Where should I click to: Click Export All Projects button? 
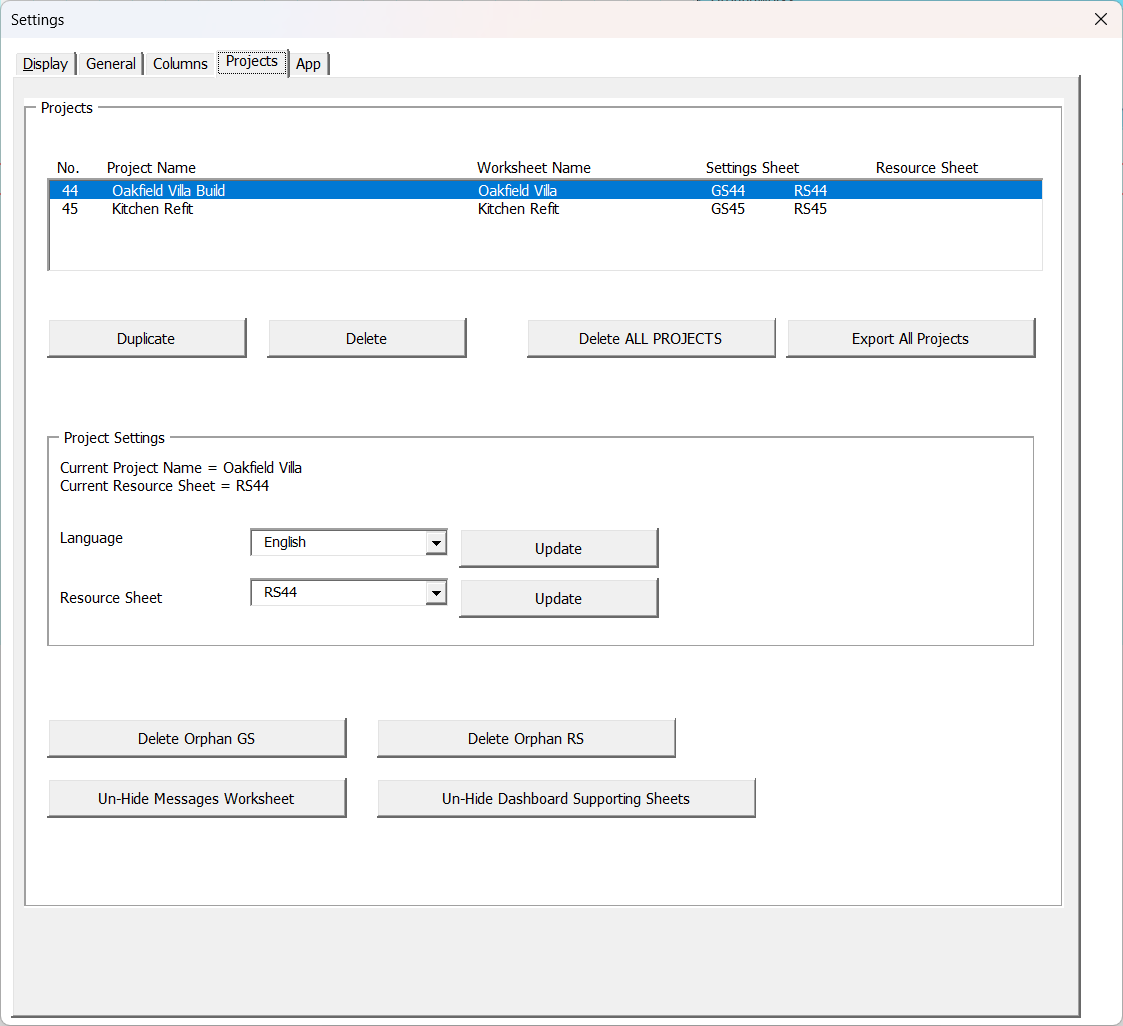tap(910, 339)
